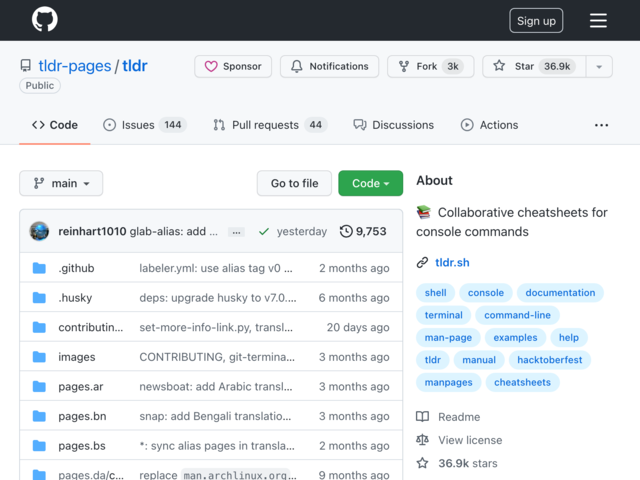Select the documentation topic tag
Viewport: 640px width, 480px height.
coord(560,293)
